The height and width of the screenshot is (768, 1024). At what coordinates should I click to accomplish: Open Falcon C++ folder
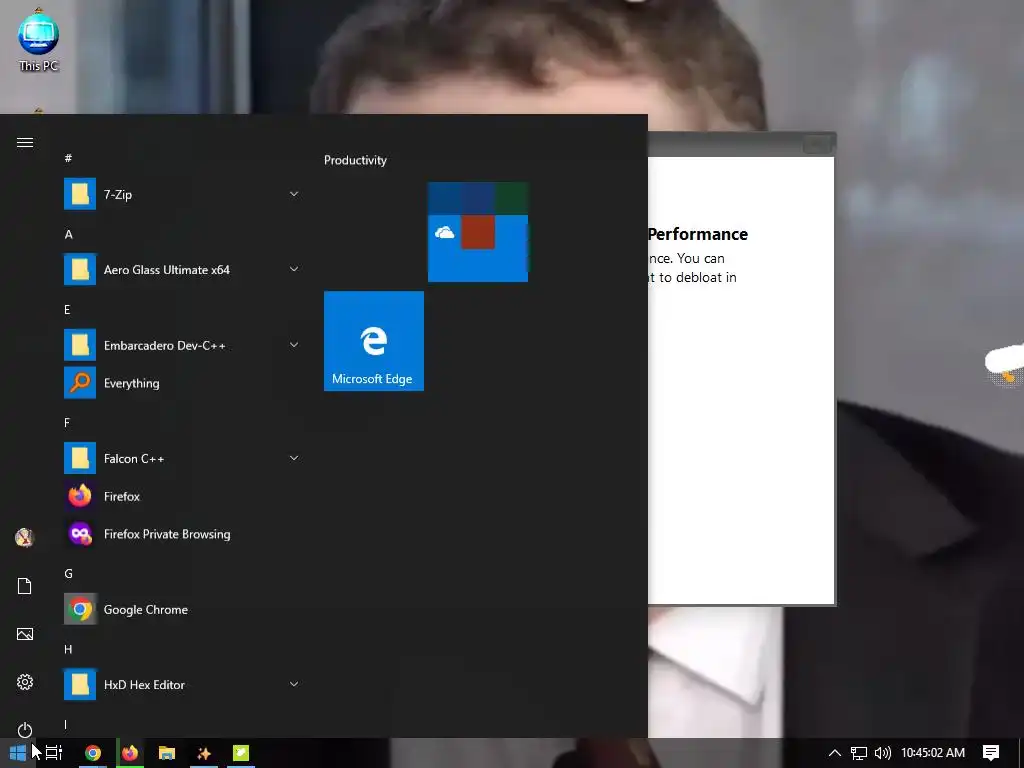(182, 458)
